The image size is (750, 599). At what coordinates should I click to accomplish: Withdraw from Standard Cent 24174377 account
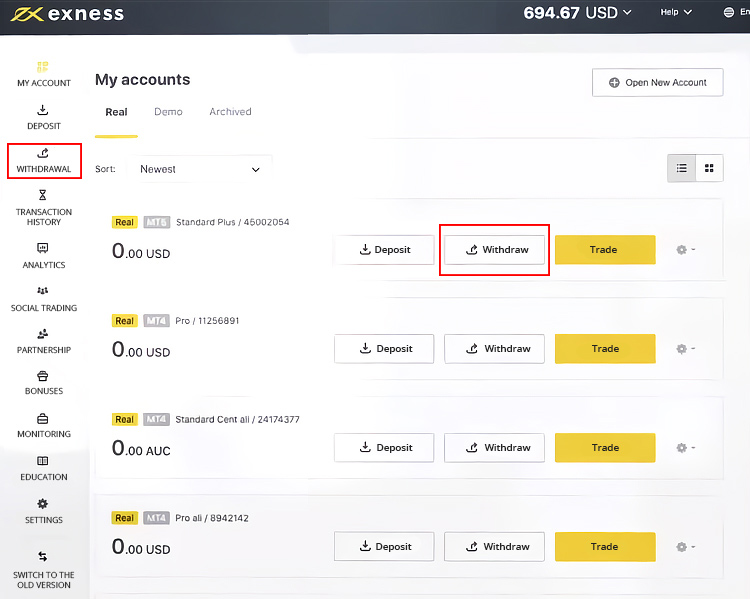(495, 448)
